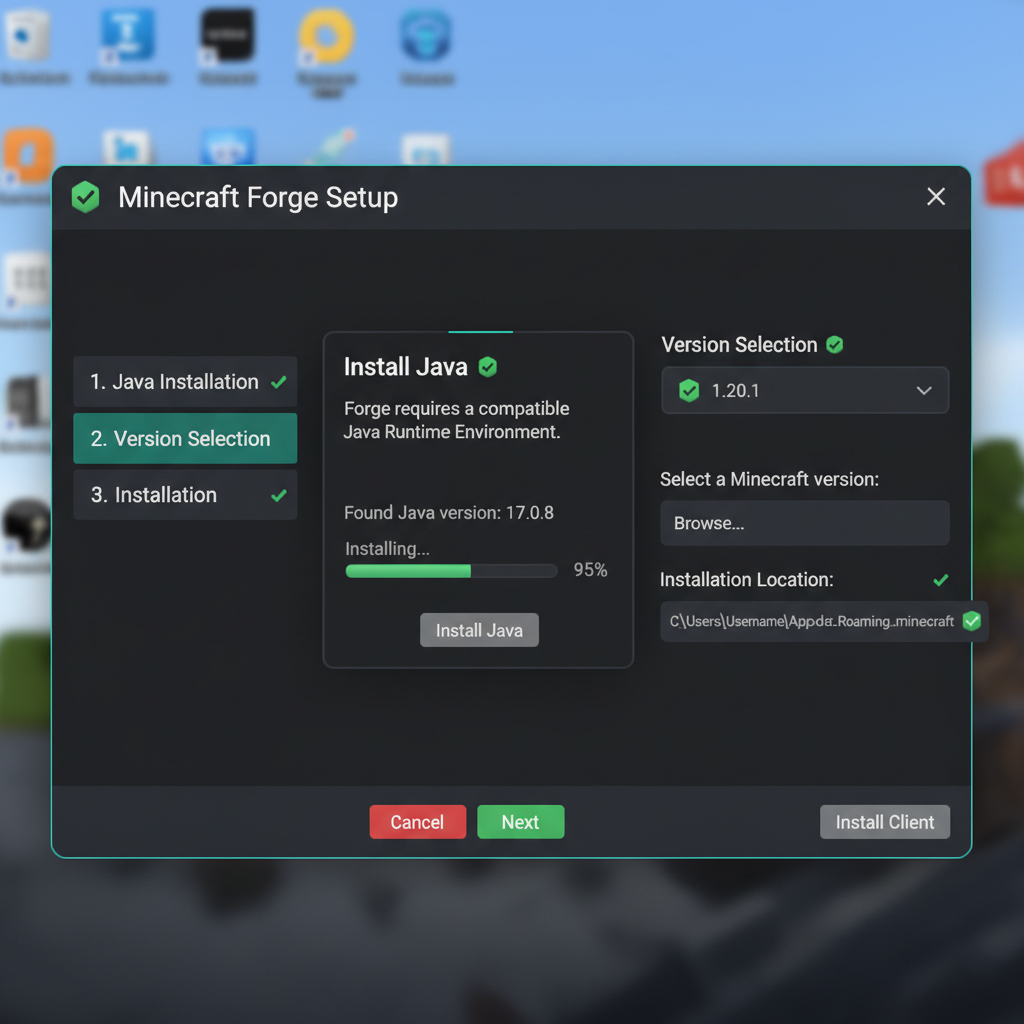Click the Install Client button
Image resolution: width=1024 pixels, height=1024 pixels.
point(885,822)
